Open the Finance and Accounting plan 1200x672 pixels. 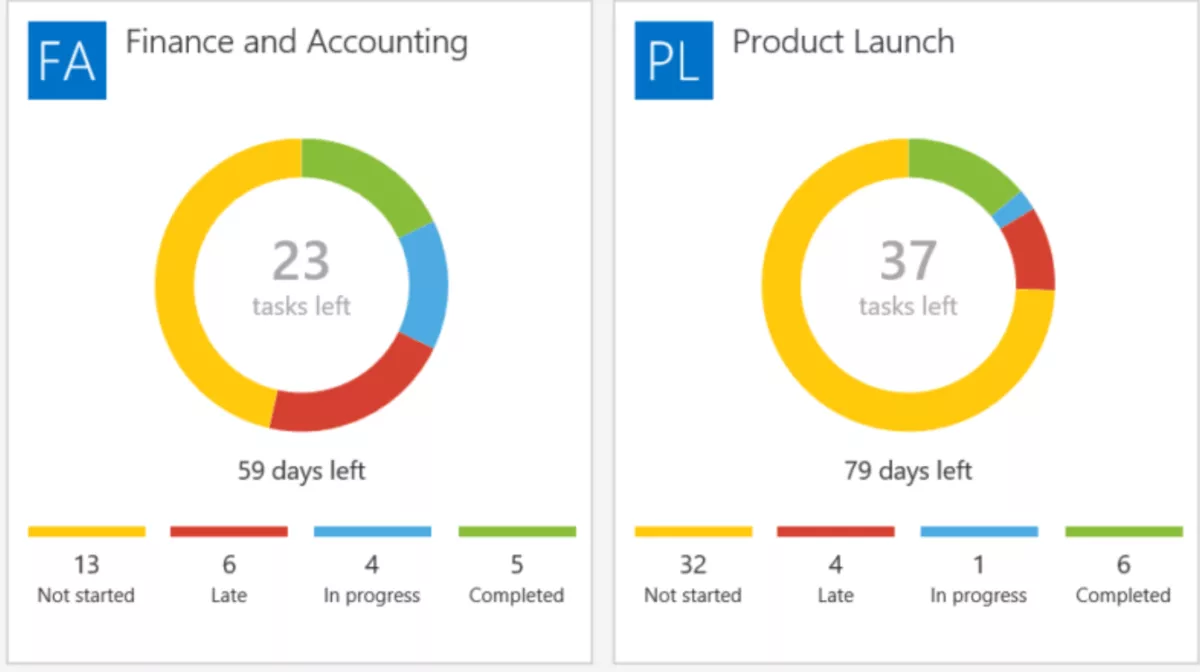click(x=296, y=42)
